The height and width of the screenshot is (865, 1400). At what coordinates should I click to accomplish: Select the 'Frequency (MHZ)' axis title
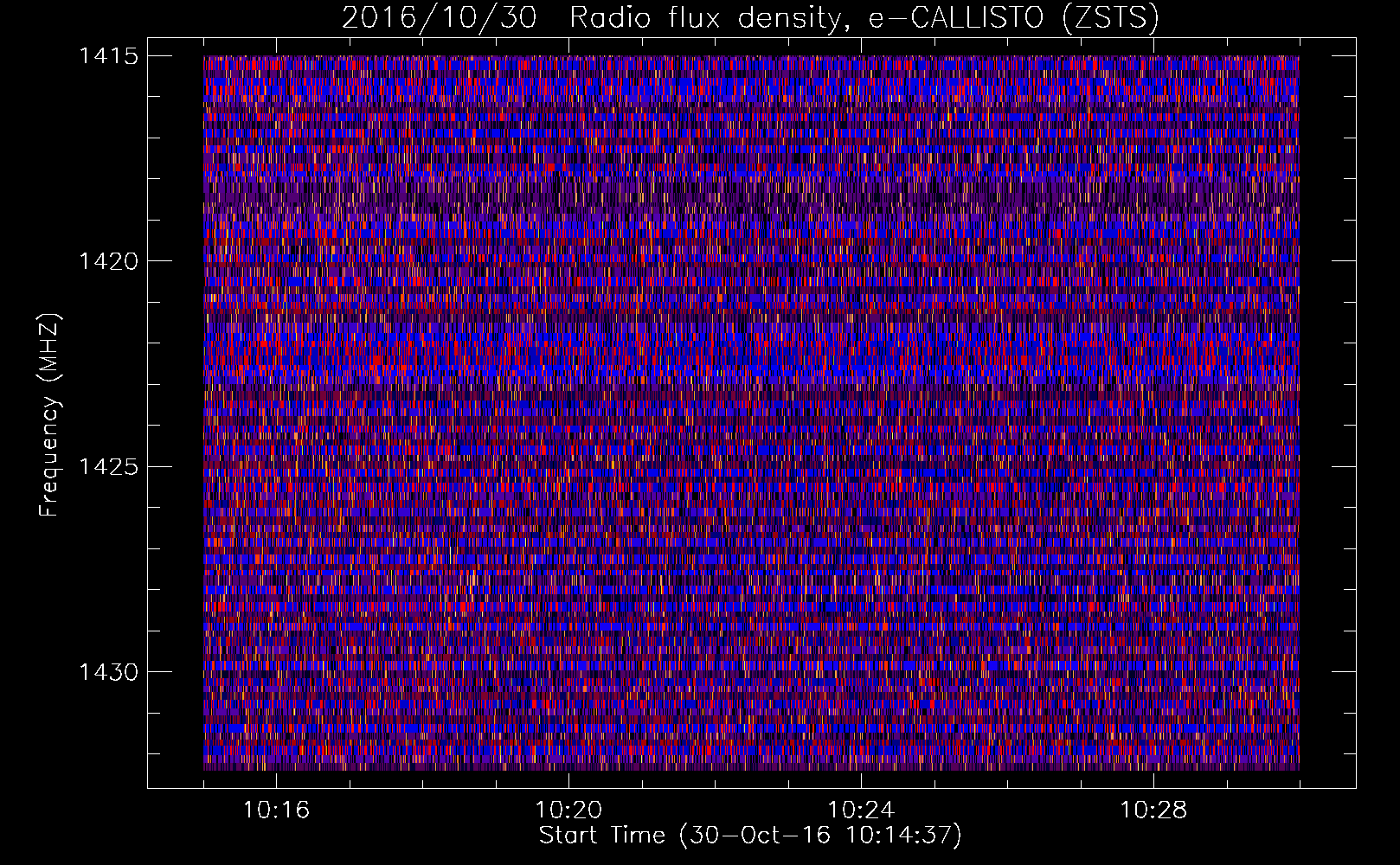click(50, 415)
